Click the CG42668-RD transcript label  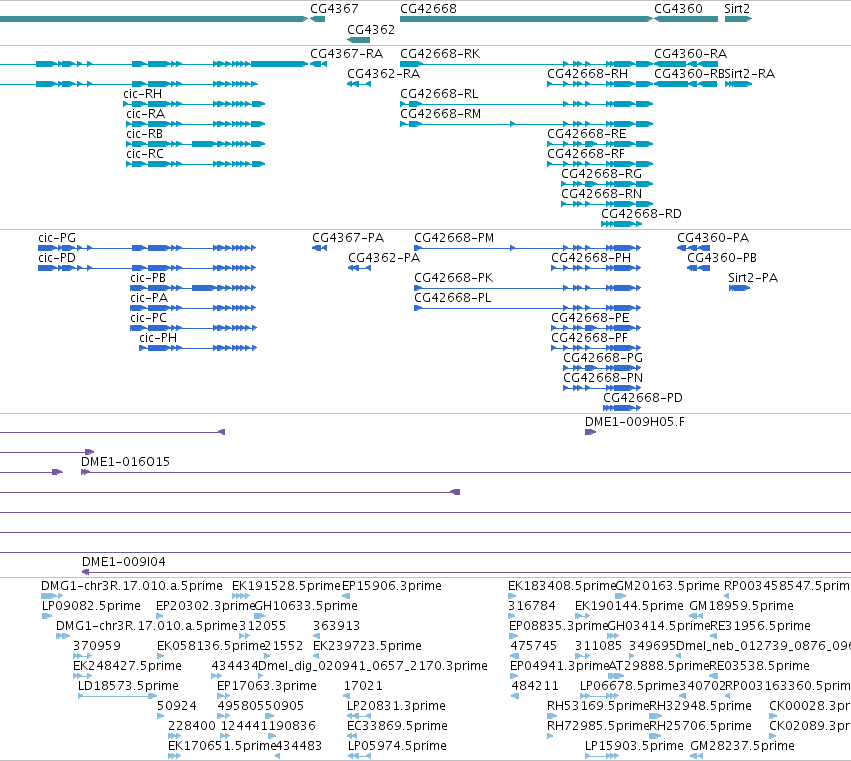(641, 214)
